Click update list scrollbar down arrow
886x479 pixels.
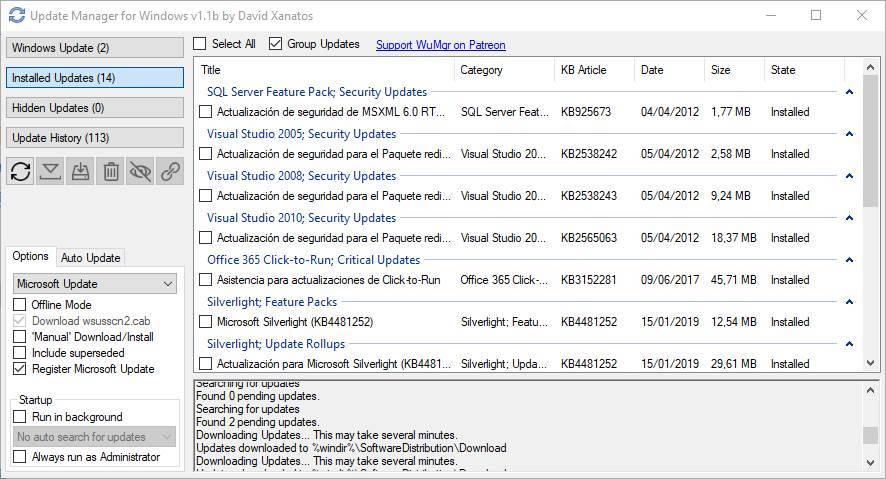(870, 363)
